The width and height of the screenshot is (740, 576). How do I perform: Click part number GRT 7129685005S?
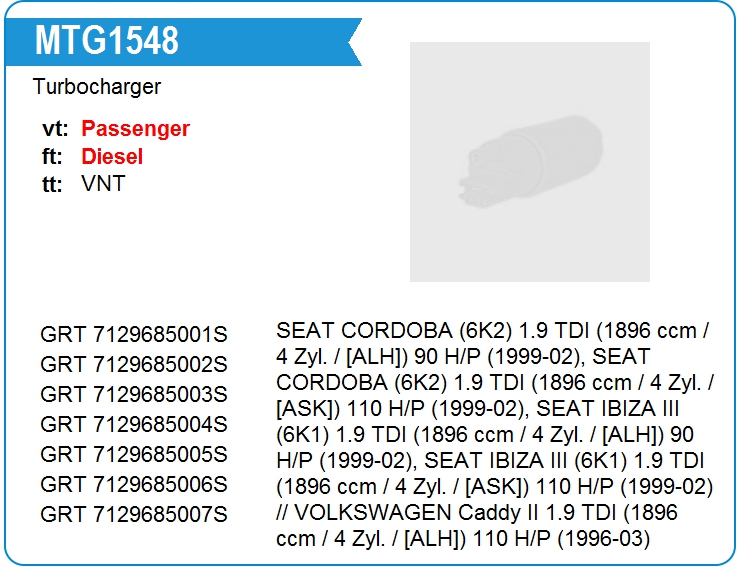[134, 454]
